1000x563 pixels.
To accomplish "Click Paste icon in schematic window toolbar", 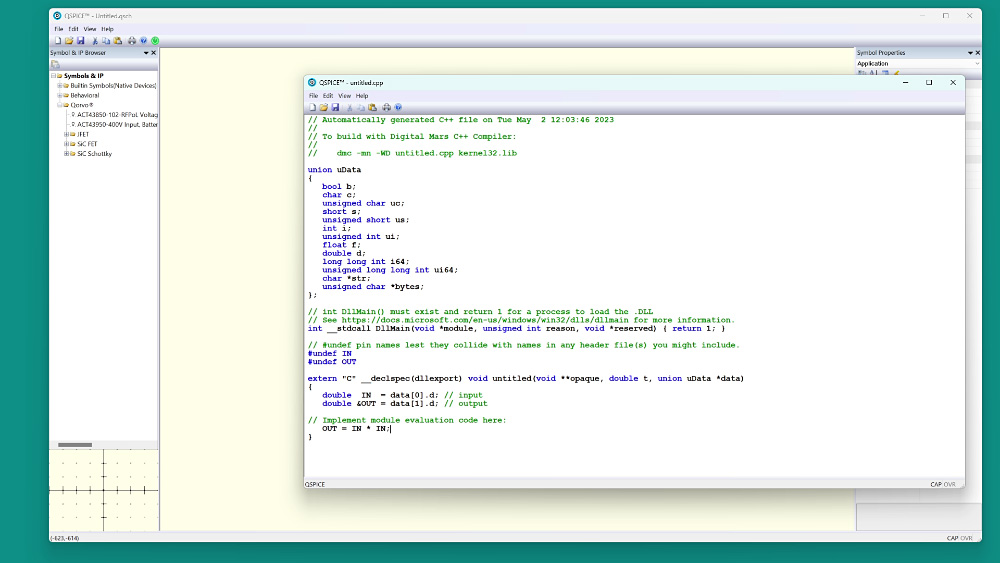I will 118,41.
